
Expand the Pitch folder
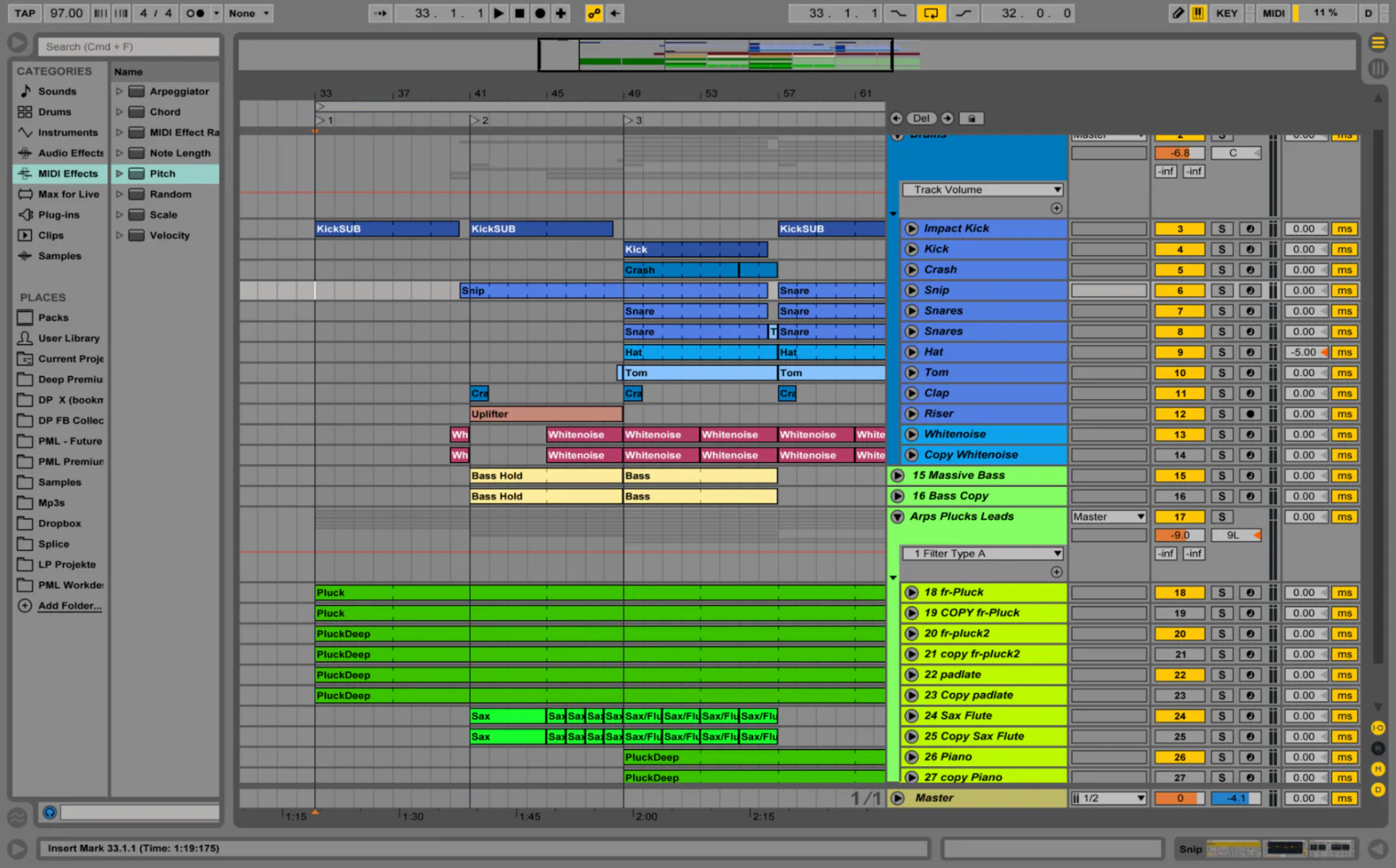(x=120, y=173)
